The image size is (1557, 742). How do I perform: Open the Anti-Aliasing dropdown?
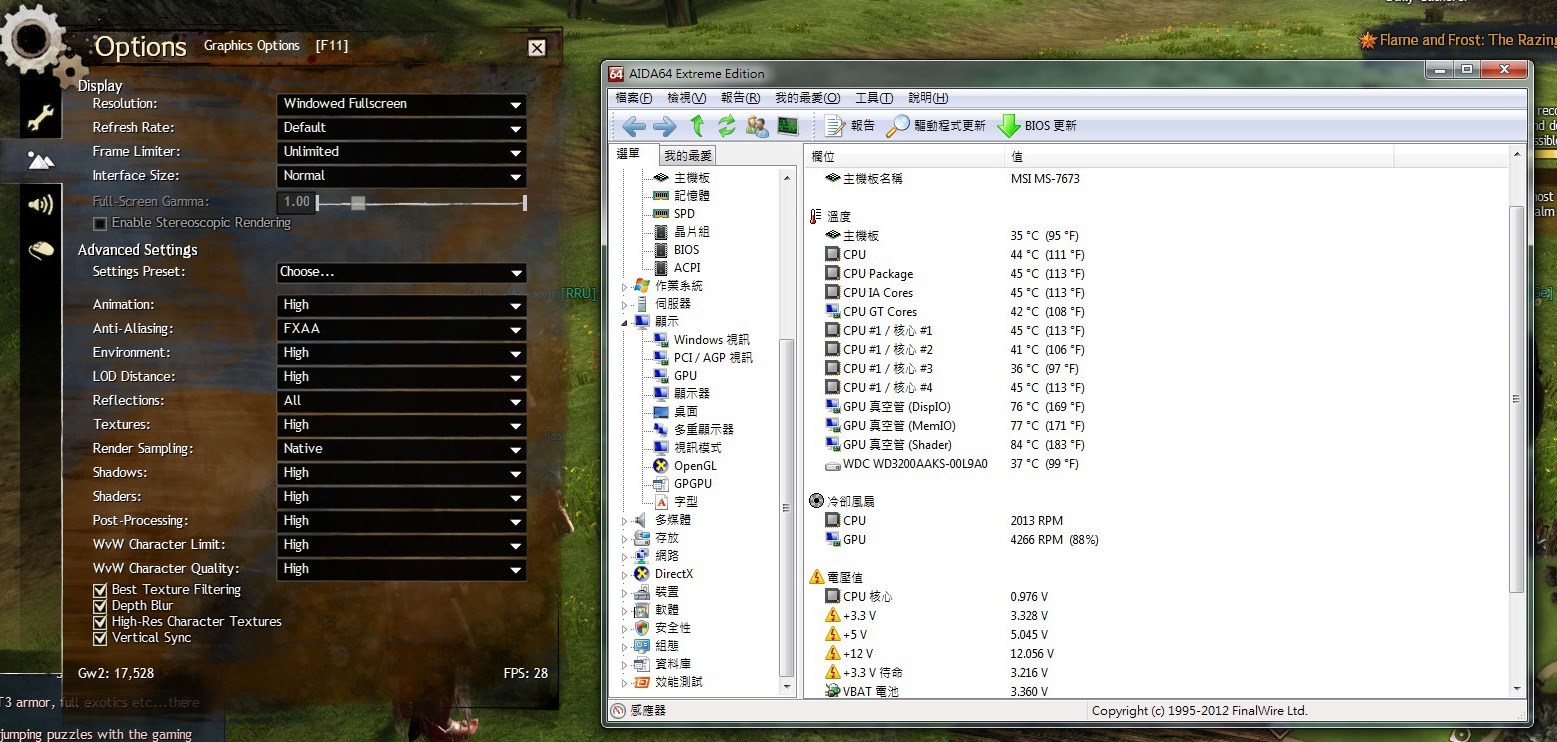[402, 329]
